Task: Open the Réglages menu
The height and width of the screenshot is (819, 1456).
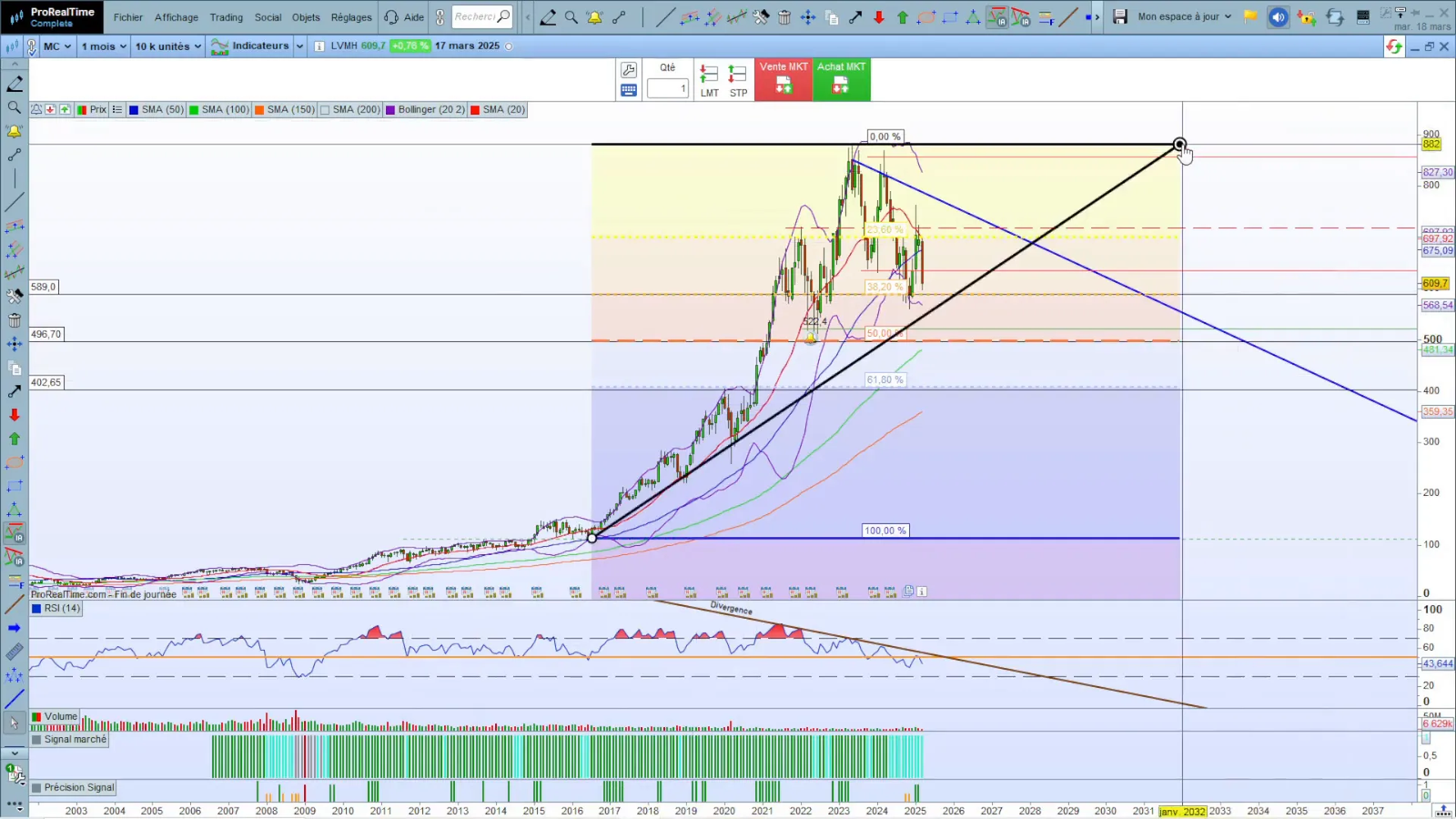Action: pyautogui.click(x=351, y=17)
